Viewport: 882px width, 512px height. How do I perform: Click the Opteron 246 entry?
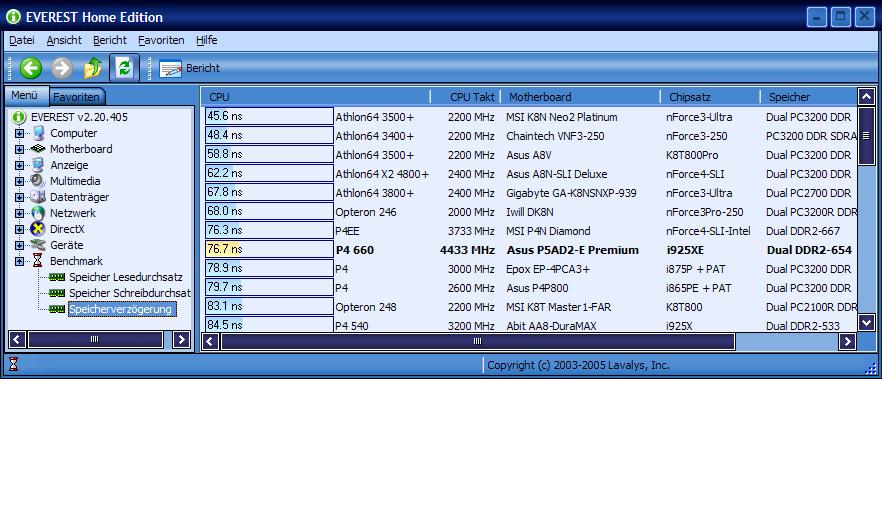coord(366,212)
